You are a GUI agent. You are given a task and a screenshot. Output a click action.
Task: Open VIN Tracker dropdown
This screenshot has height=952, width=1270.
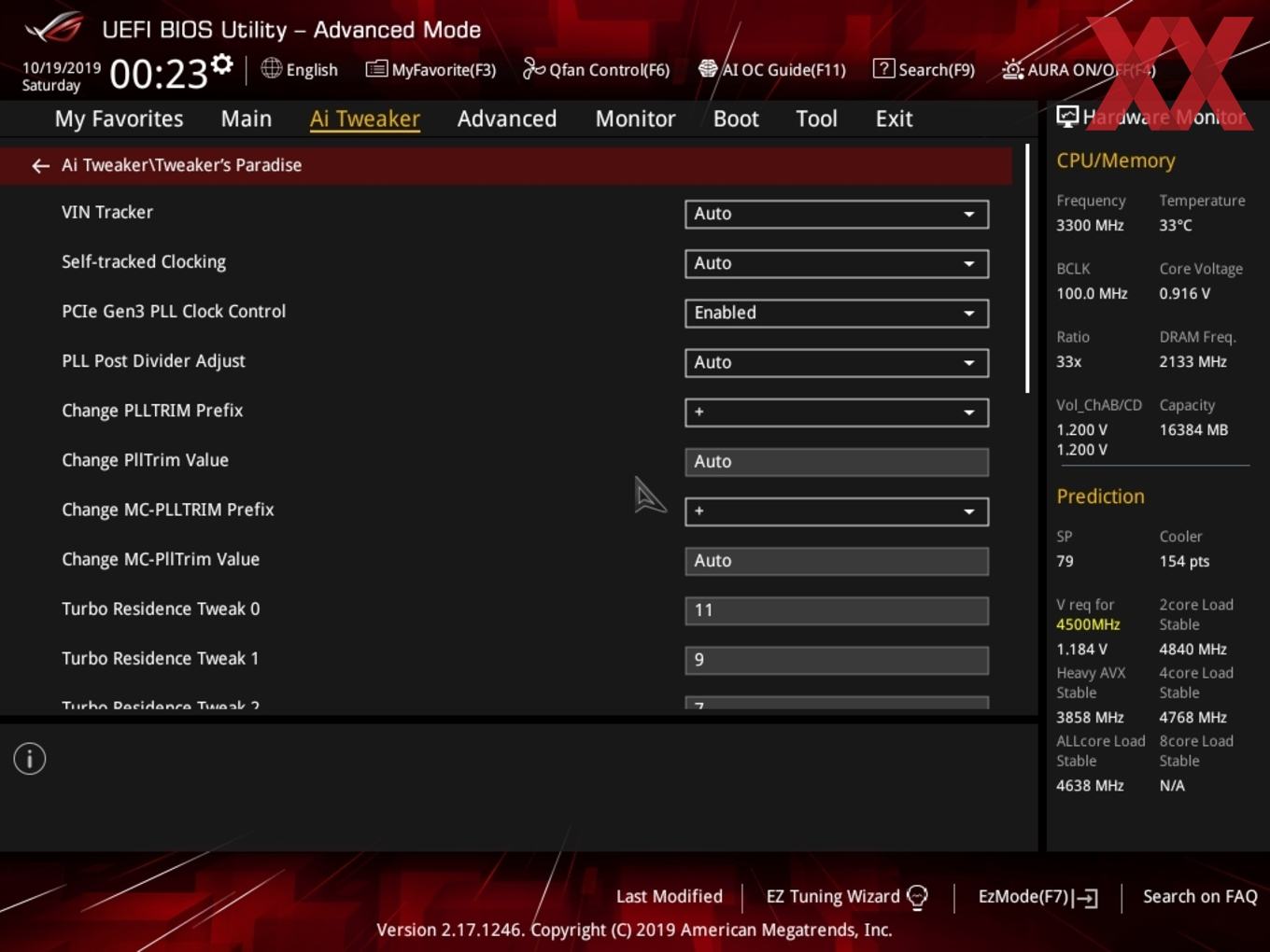click(x=837, y=214)
